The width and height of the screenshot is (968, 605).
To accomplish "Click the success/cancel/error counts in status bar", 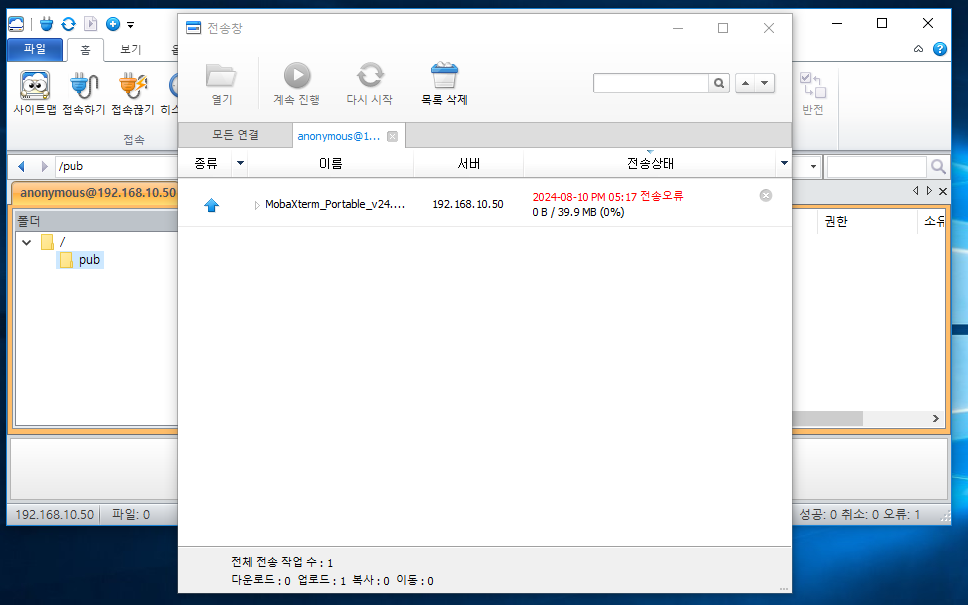I will click(859, 514).
